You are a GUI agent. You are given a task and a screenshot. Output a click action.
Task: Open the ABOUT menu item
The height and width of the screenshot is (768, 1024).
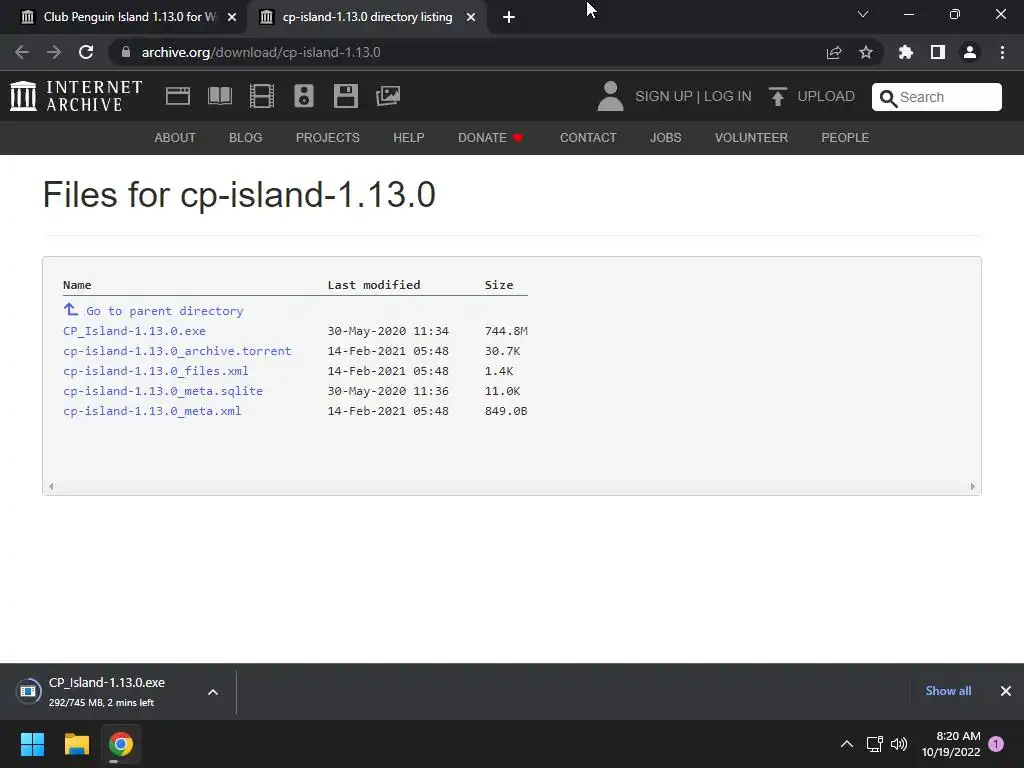coord(175,138)
